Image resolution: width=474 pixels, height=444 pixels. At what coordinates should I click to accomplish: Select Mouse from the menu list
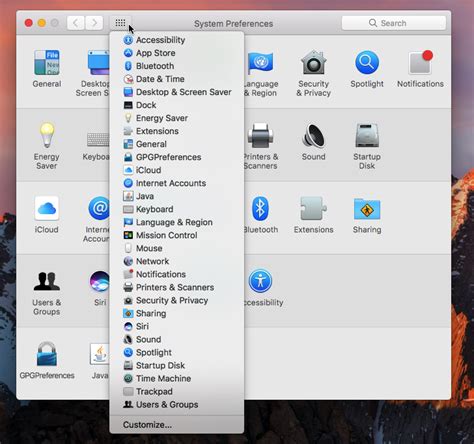tap(177, 248)
